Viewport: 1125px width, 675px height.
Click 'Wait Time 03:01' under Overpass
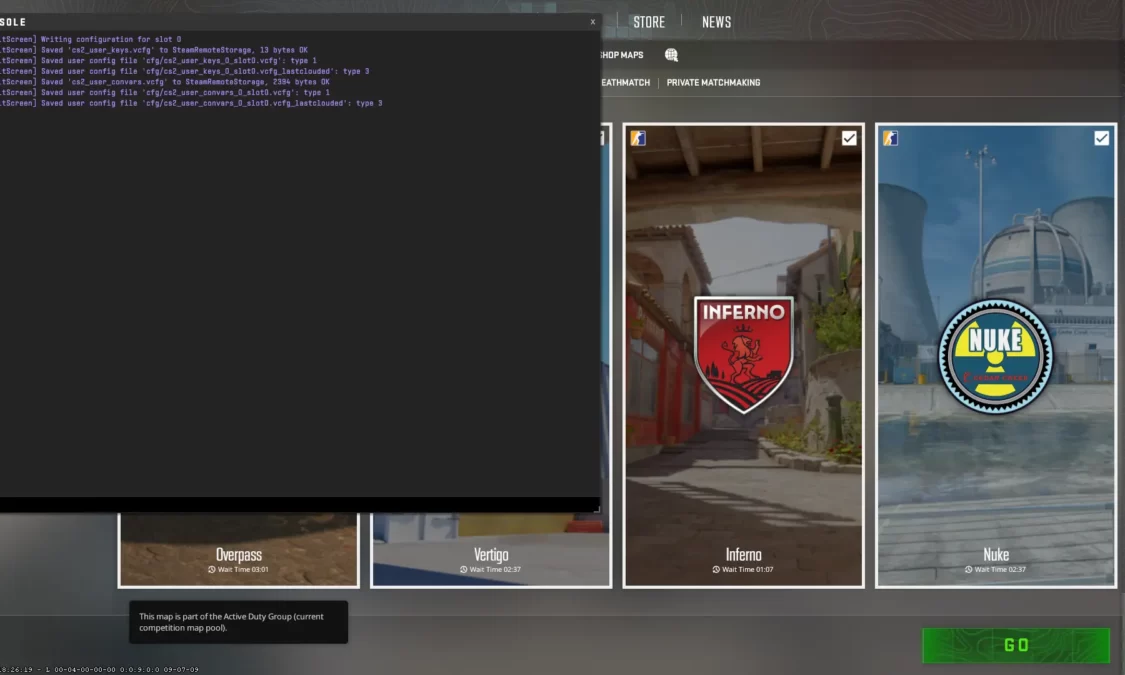click(243, 570)
